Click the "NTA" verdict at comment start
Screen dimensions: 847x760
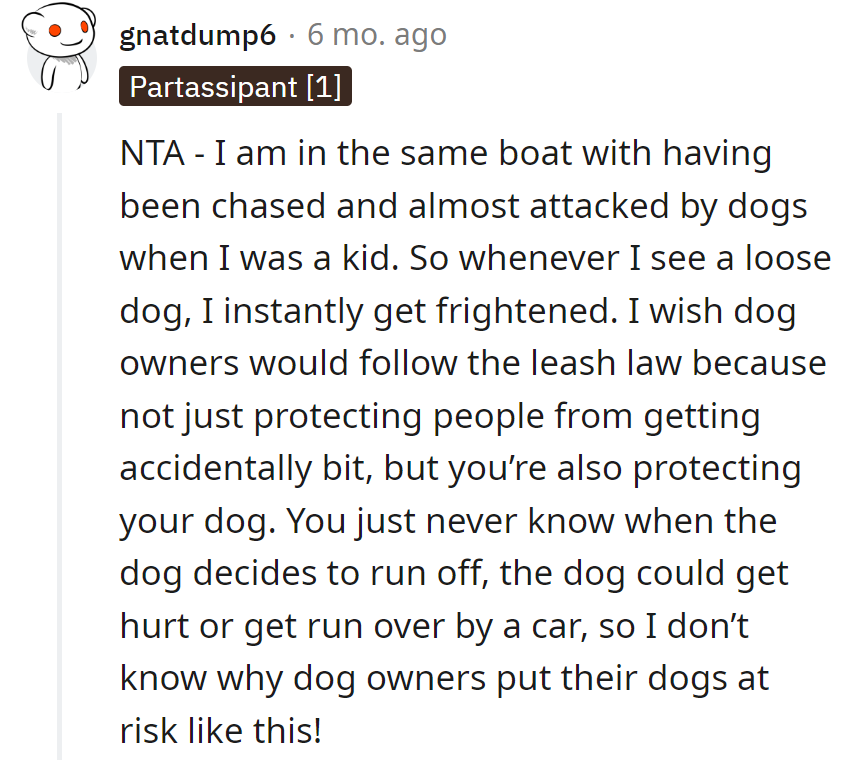click(152, 155)
